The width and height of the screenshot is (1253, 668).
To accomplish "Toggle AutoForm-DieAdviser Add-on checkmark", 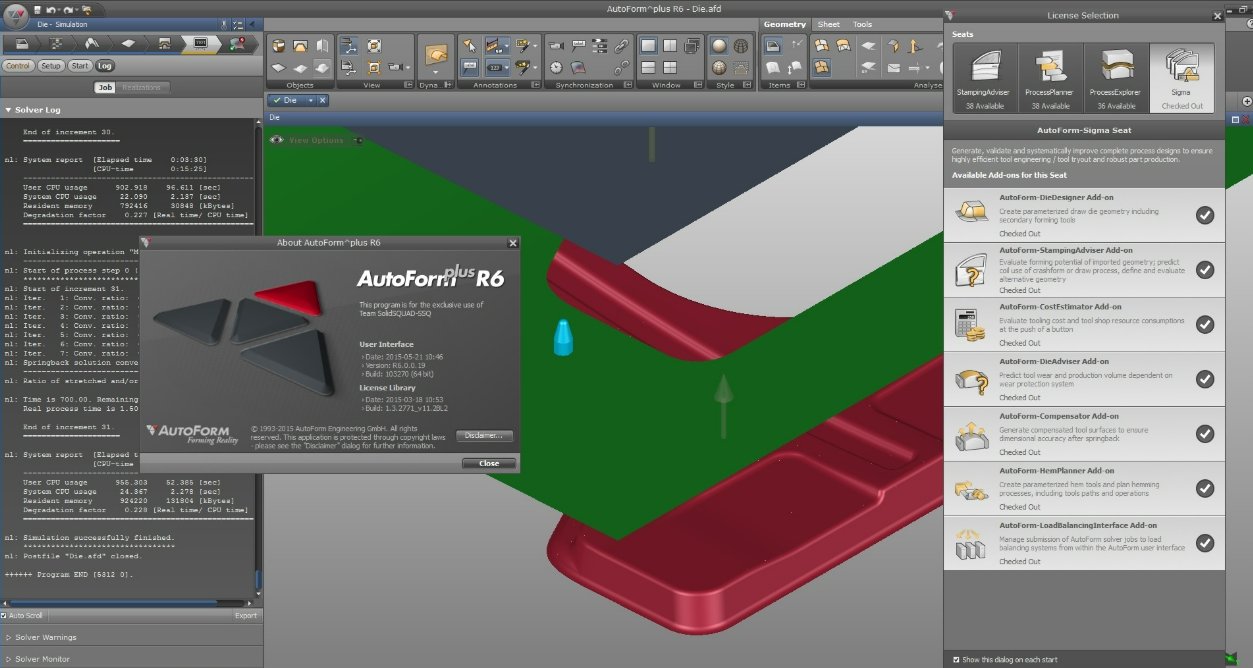I will click(x=1205, y=379).
